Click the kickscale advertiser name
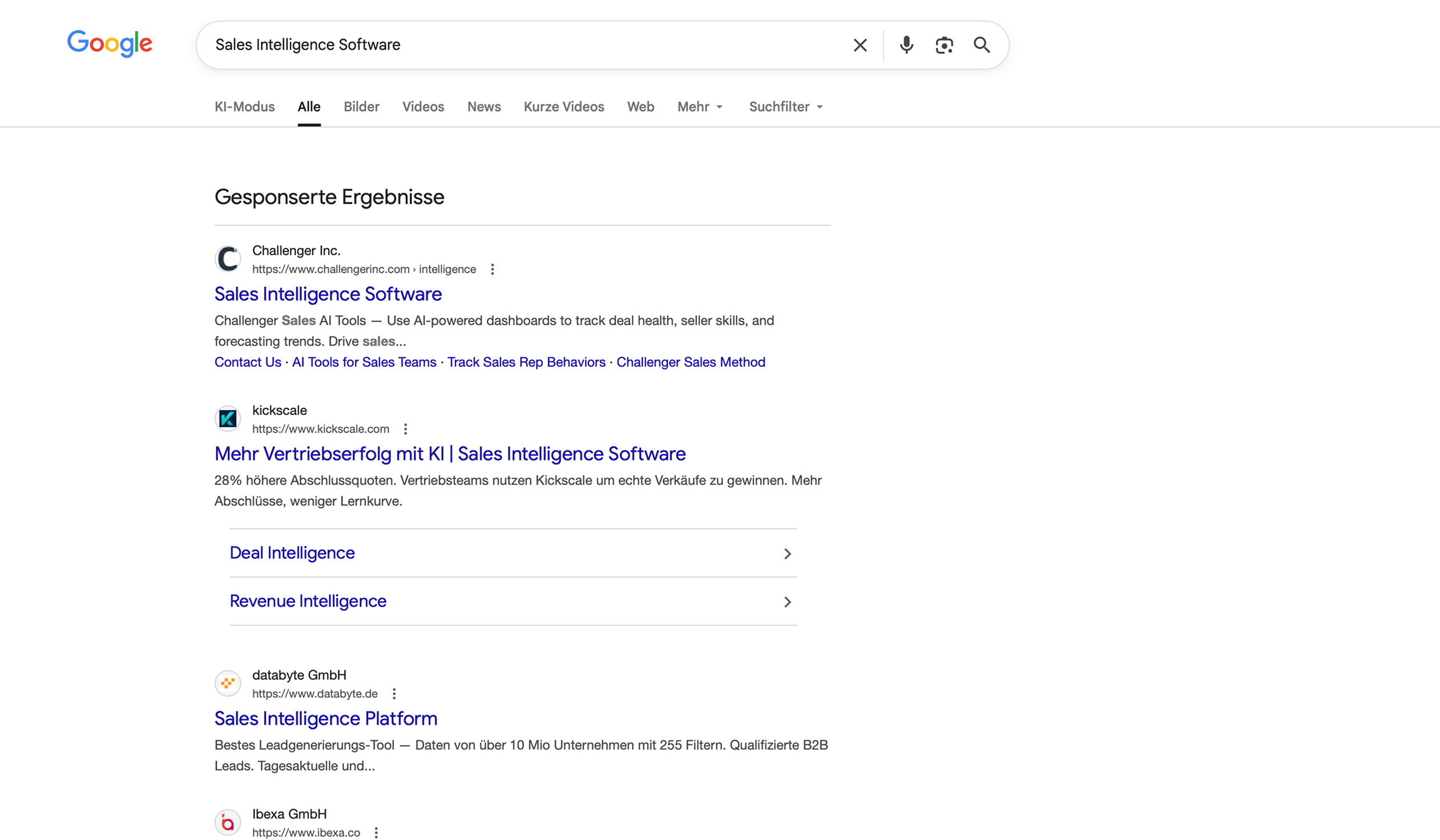Viewport: 1440px width, 840px height. 279,410
